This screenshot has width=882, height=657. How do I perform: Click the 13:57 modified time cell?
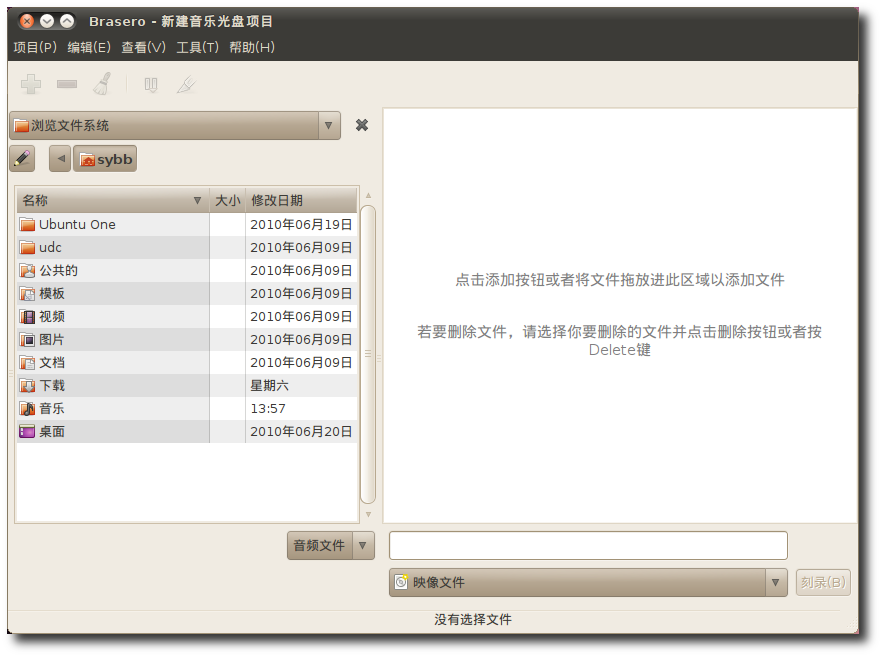coord(268,409)
